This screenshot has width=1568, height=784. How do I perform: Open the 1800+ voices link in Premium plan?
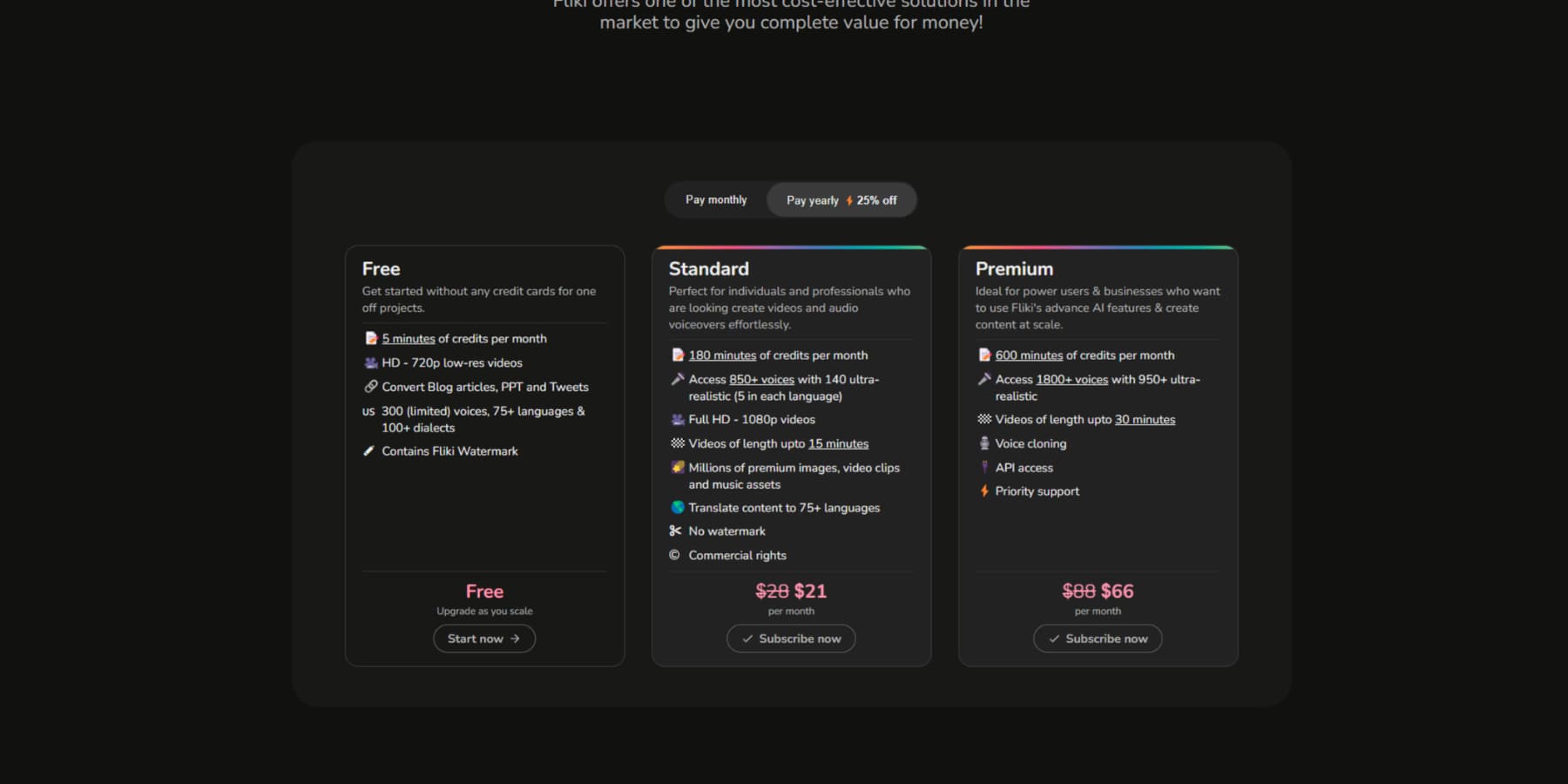coord(1071,379)
